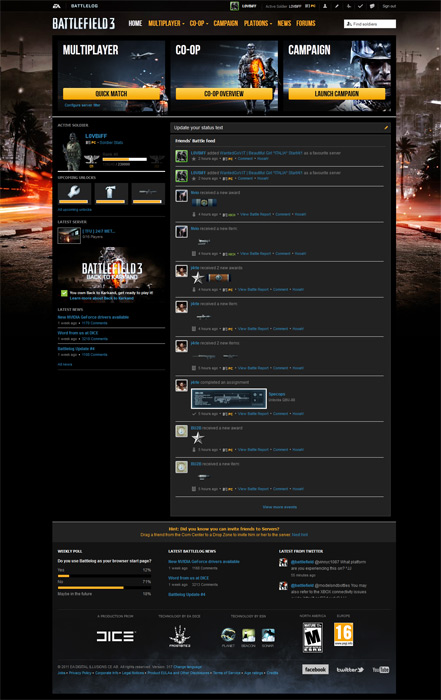Click the Change language footer link
The image size is (441, 700).
click(187, 667)
